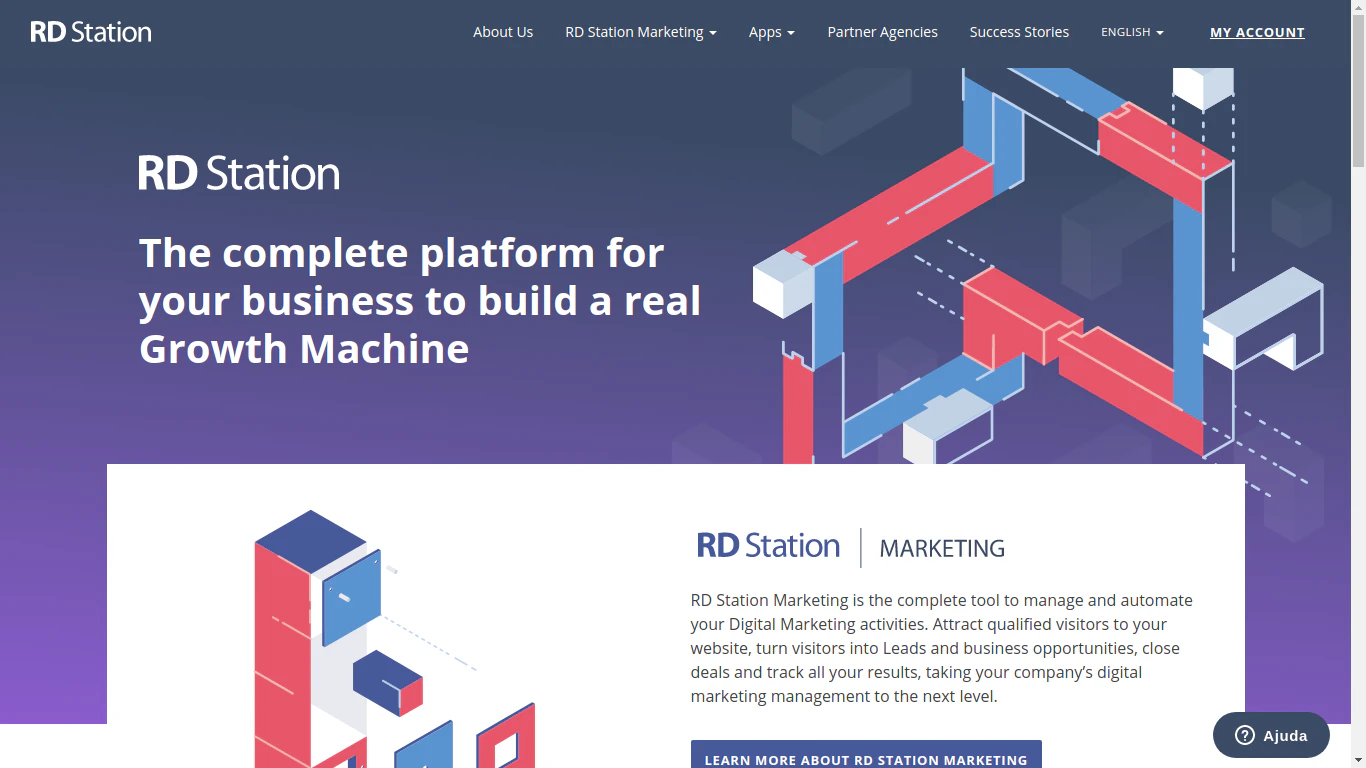Click the RD Station logo in navbar
The image size is (1366, 768).
pyautogui.click(x=91, y=32)
